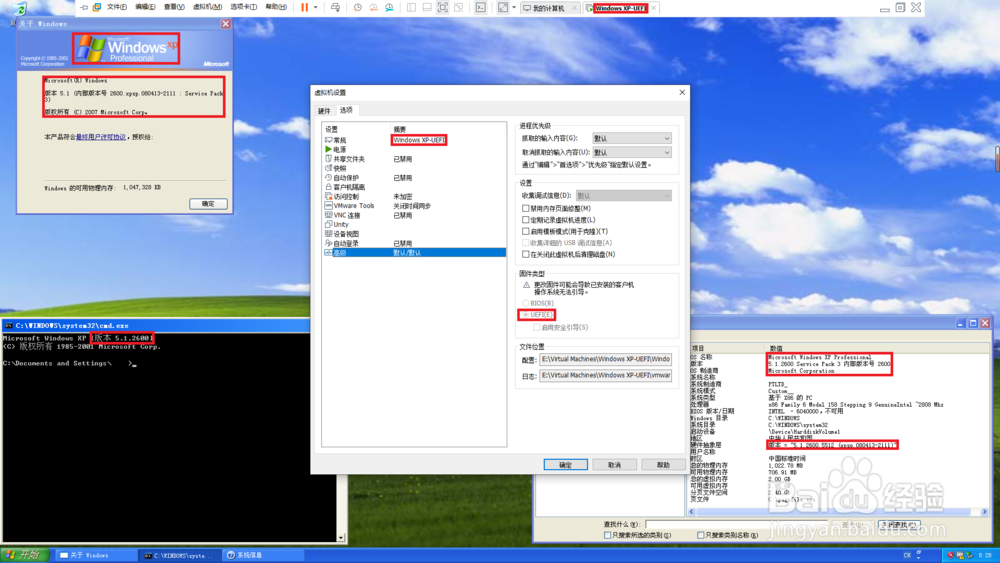
Task: Activate the 关于 Windows taskbar button
Action: [x=96, y=555]
